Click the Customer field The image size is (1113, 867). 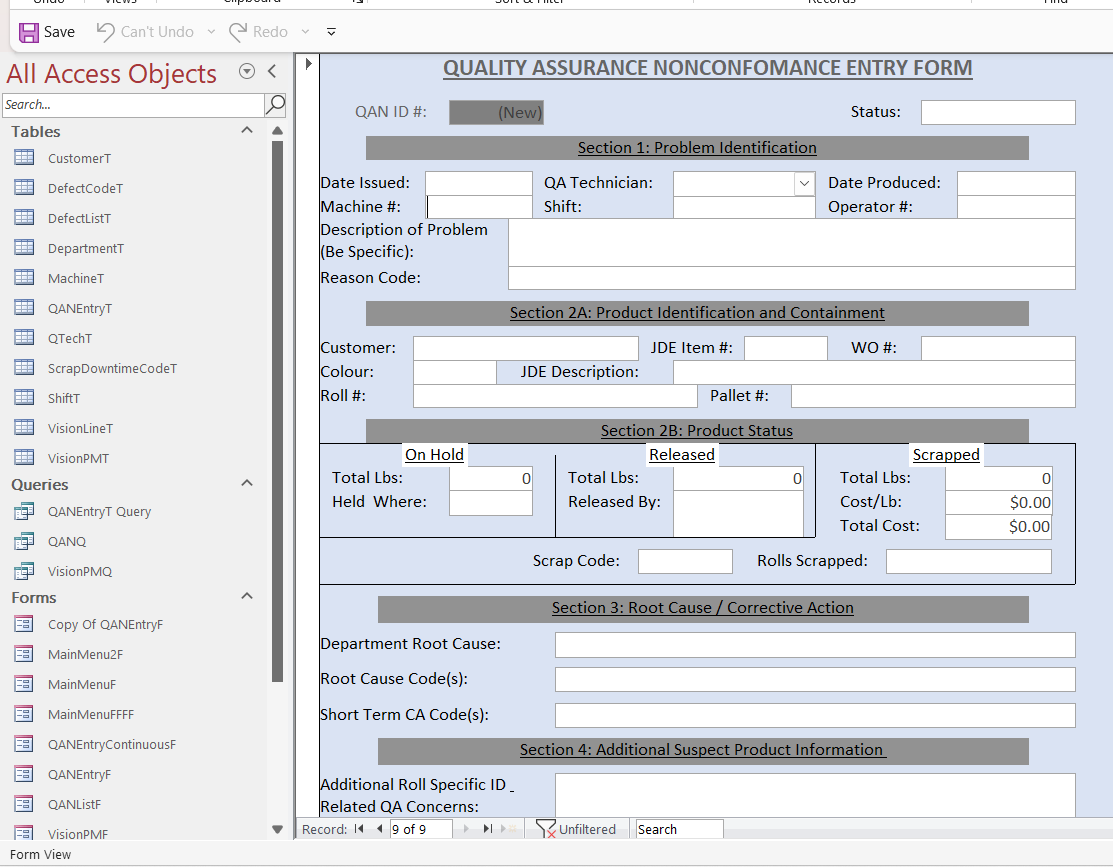[x=525, y=348]
